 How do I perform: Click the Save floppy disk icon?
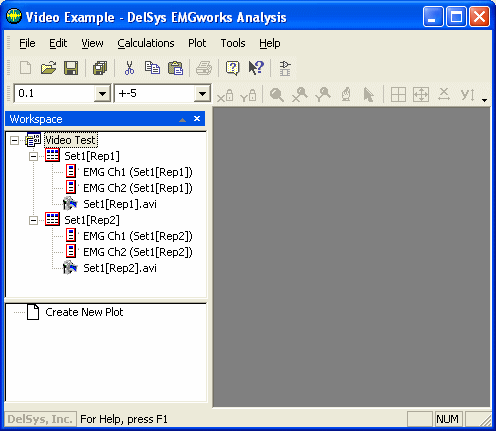(71, 68)
